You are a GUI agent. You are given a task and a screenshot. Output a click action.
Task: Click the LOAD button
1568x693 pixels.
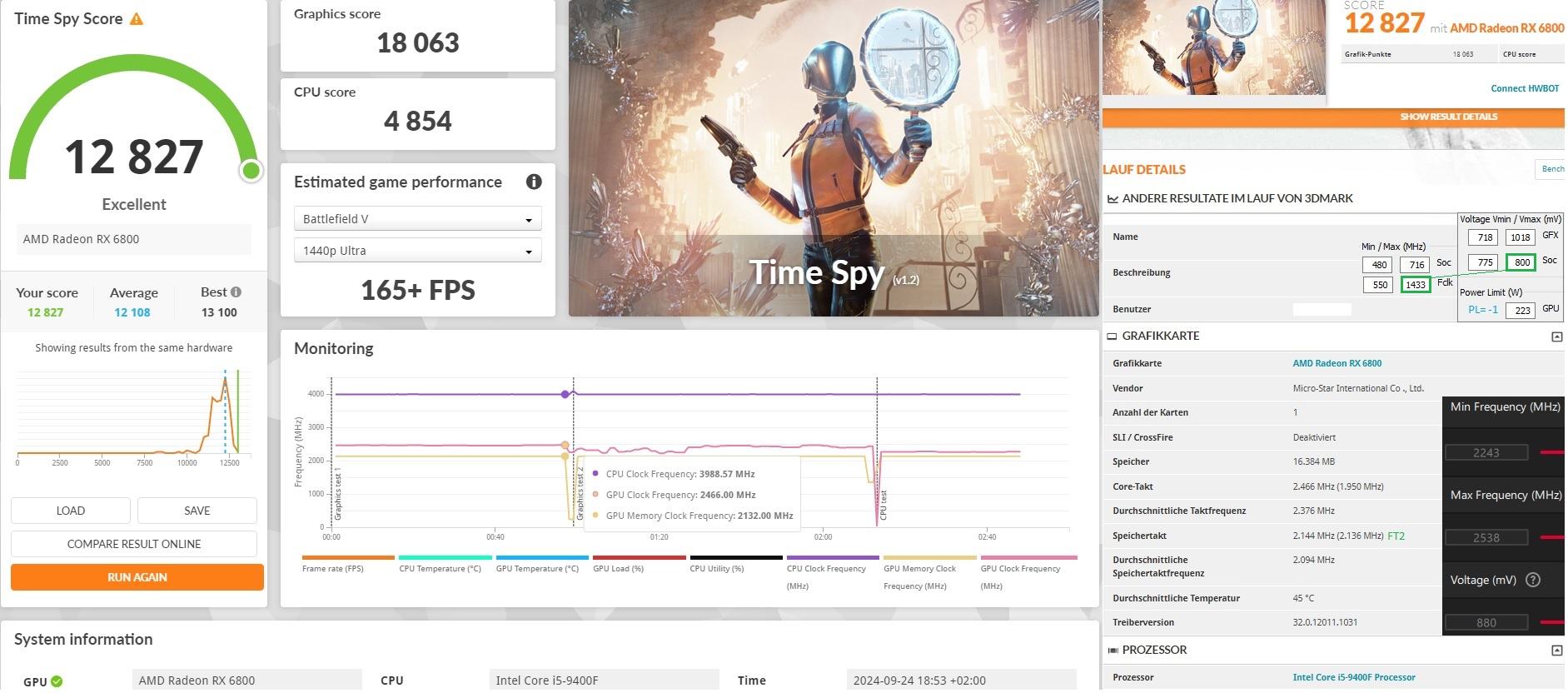(x=71, y=511)
